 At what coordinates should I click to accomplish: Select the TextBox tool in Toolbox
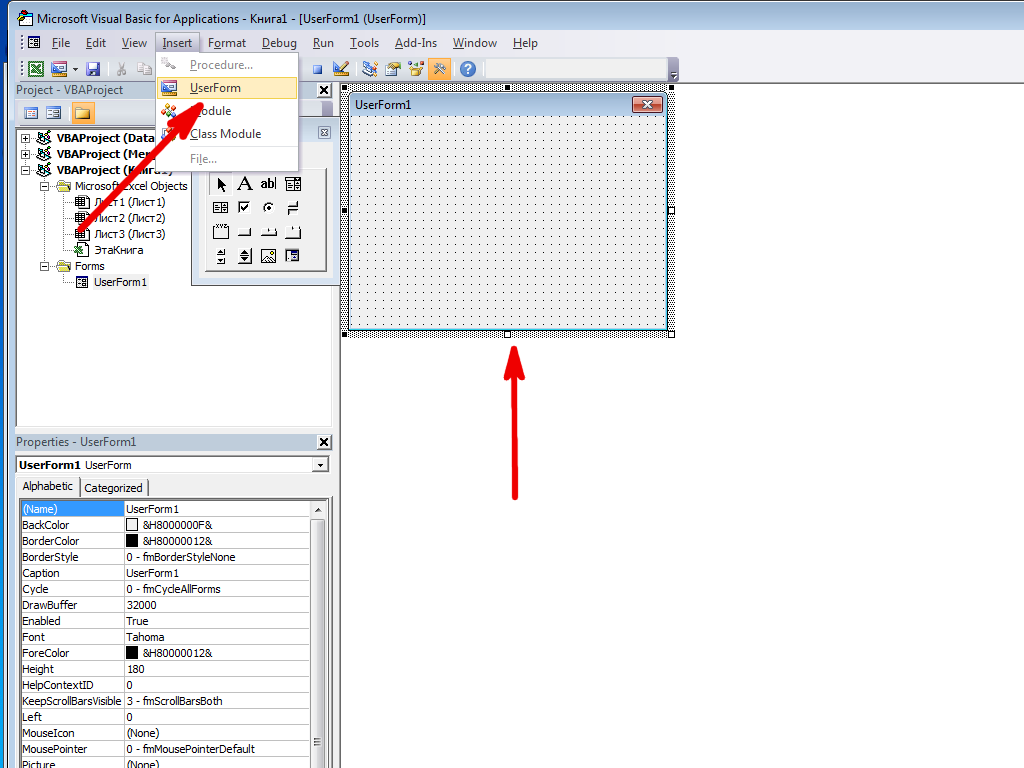[268, 184]
